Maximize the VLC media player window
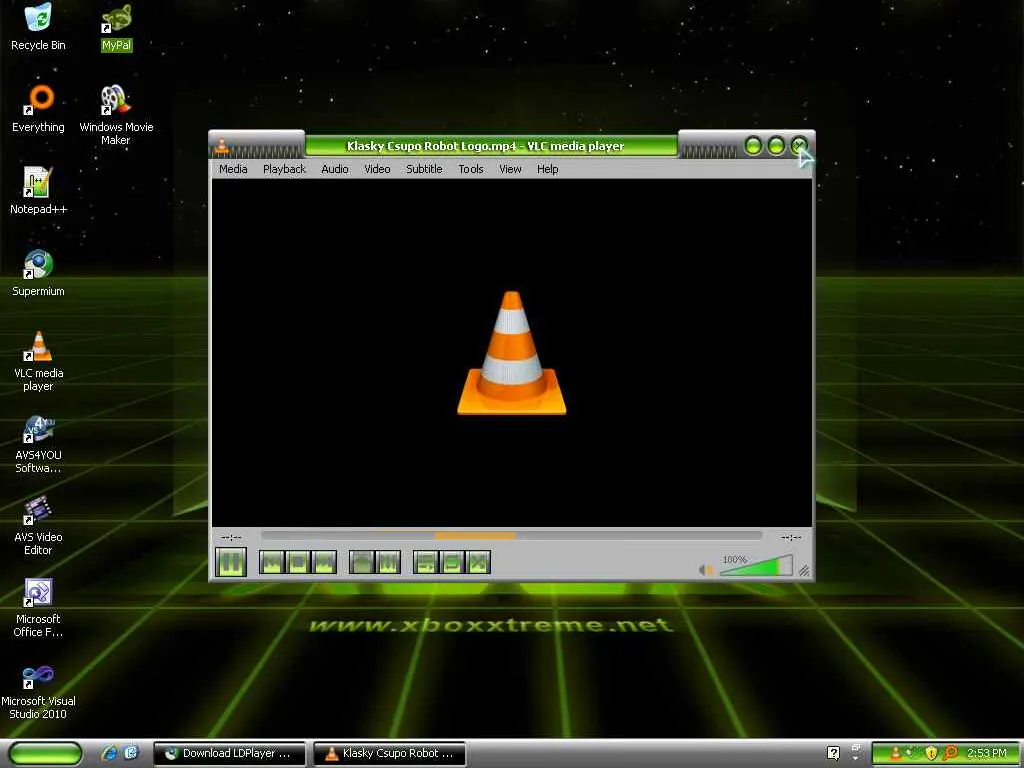1024x768 pixels. pyautogui.click(x=776, y=146)
